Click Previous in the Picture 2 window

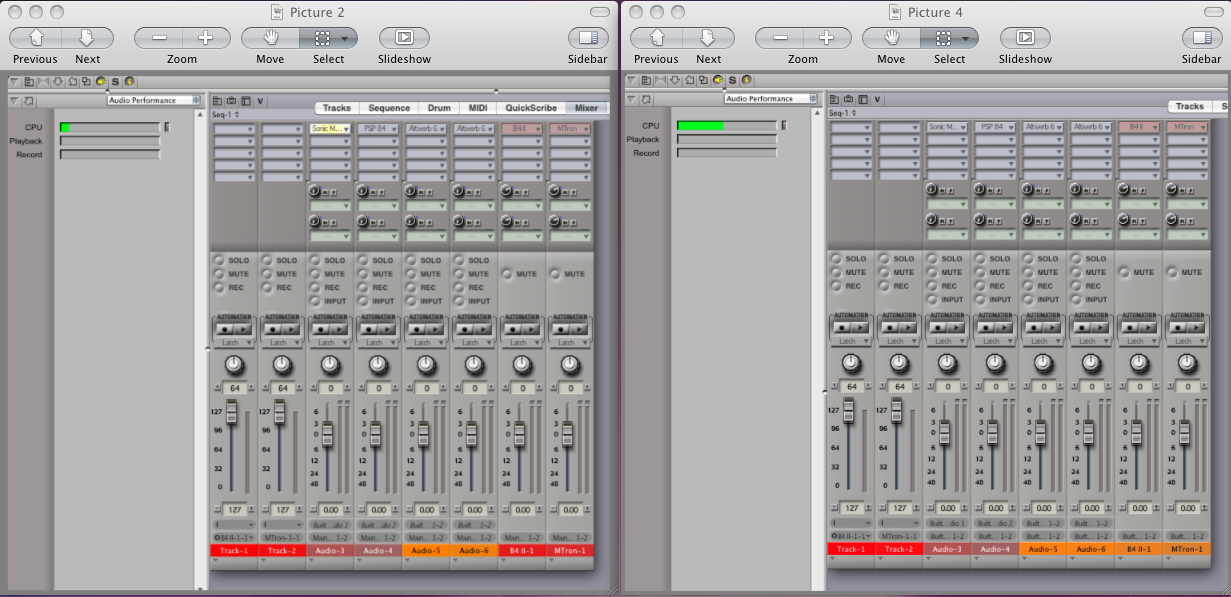click(36, 38)
